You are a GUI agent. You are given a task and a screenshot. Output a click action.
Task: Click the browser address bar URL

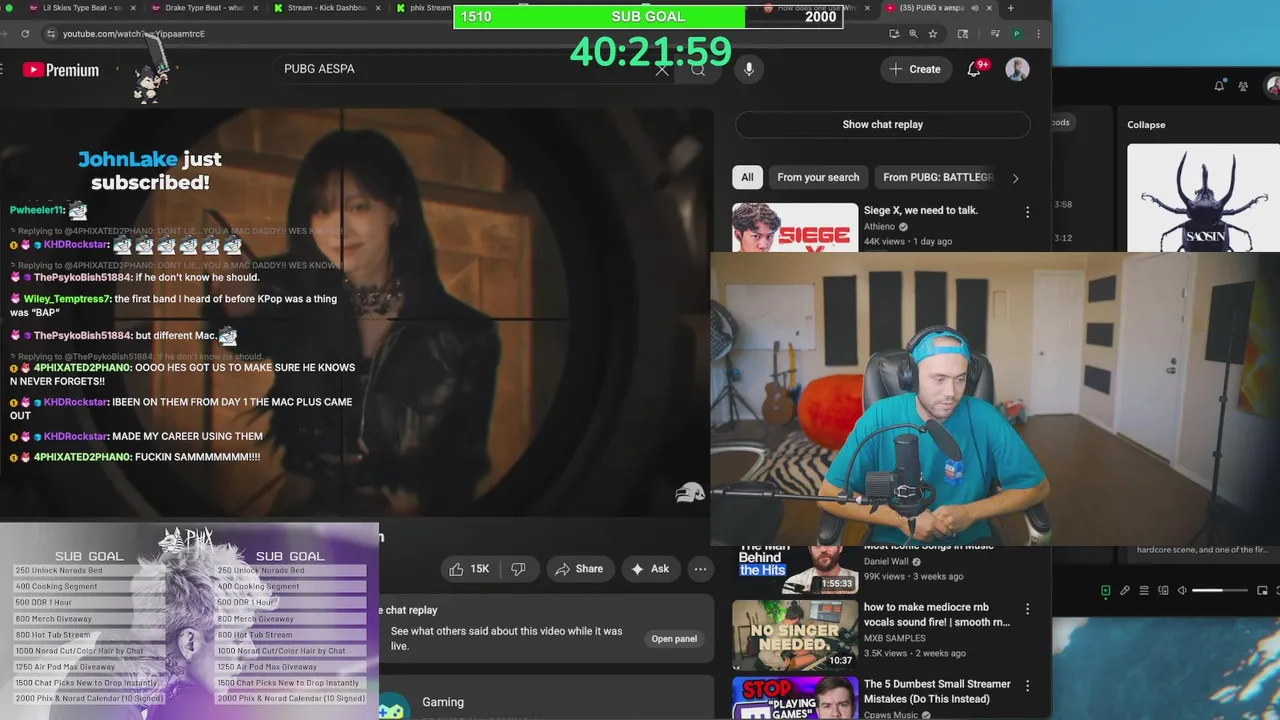click(x=134, y=33)
